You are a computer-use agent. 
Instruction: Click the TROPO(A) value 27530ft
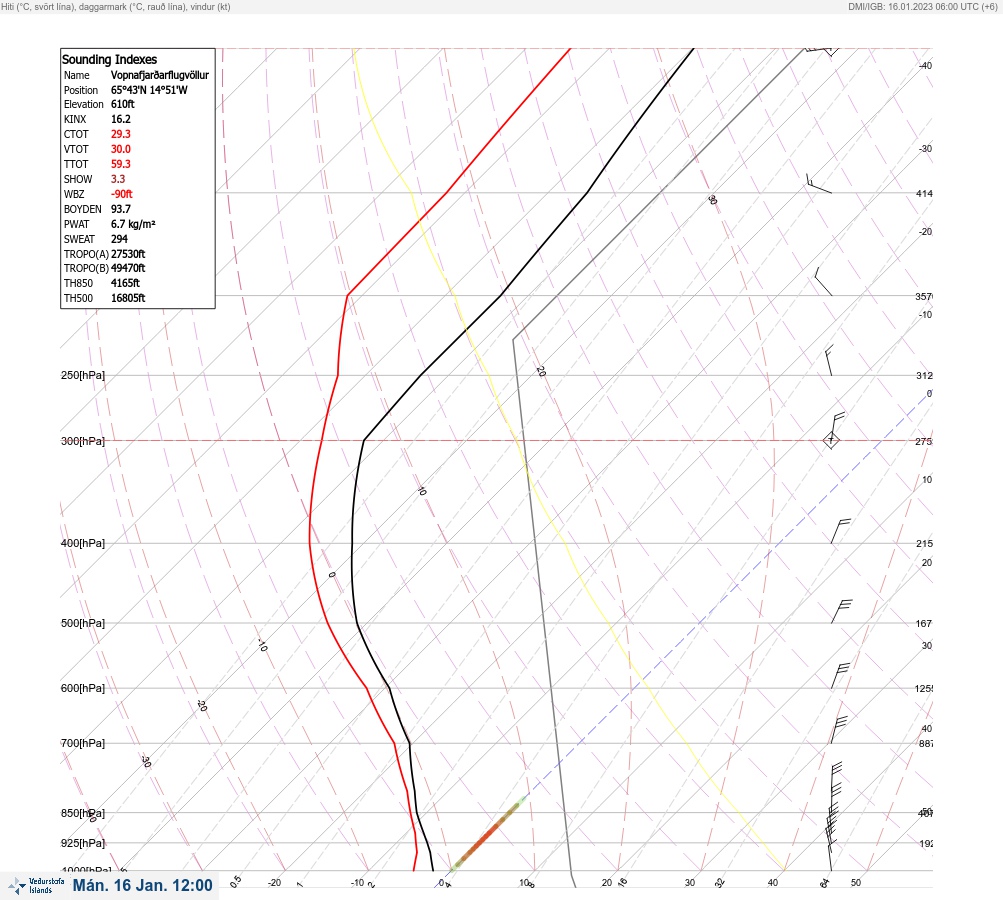click(128, 254)
